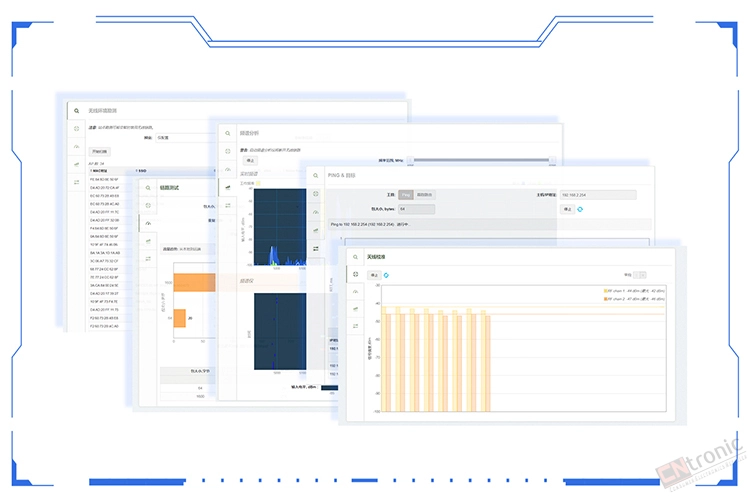Click blue refresh spinner in PING window
750x496 pixels.
coord(580,209)
